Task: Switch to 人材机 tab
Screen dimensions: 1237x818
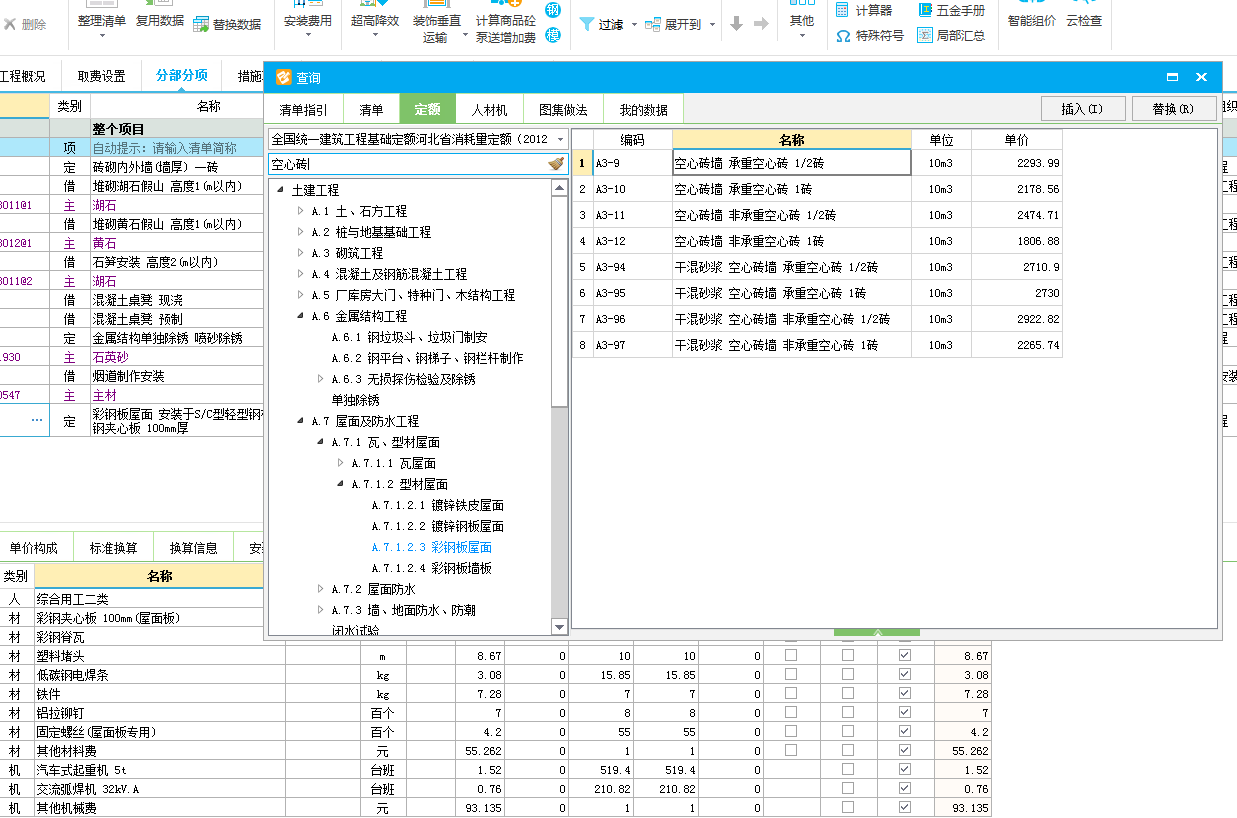Action: coord(490,109)
